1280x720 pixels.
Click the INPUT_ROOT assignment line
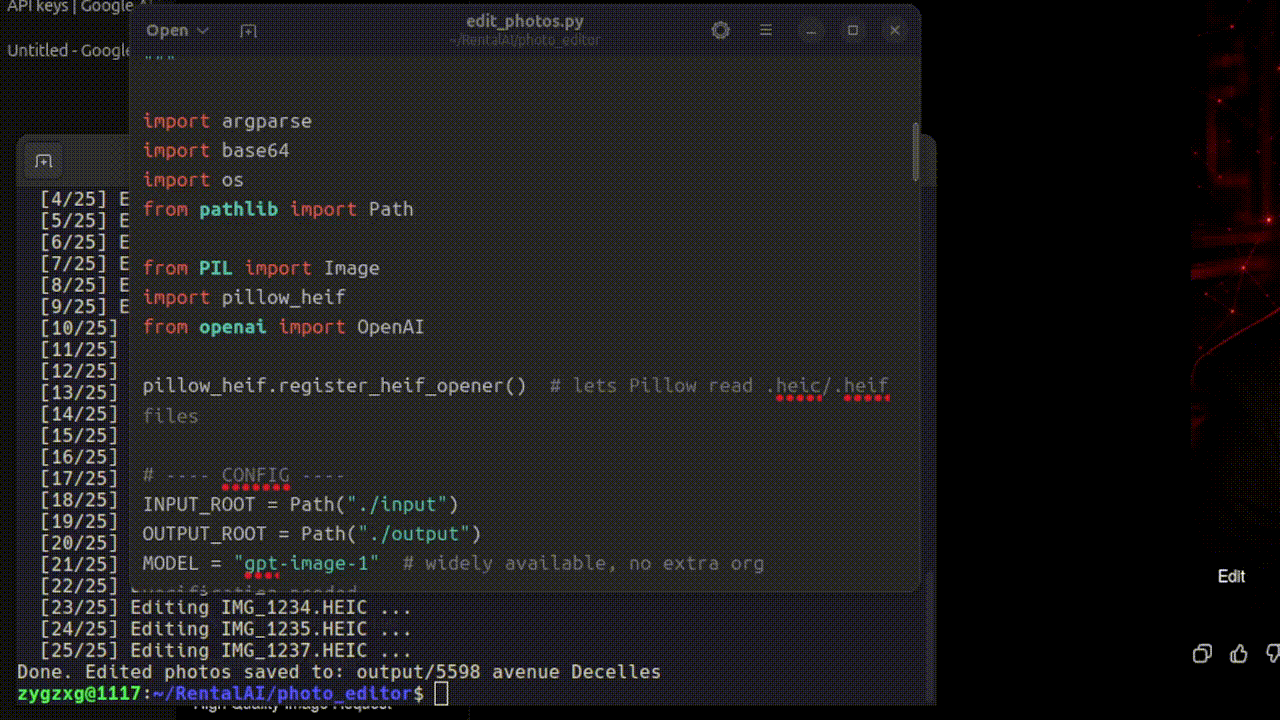click(300, 504)
